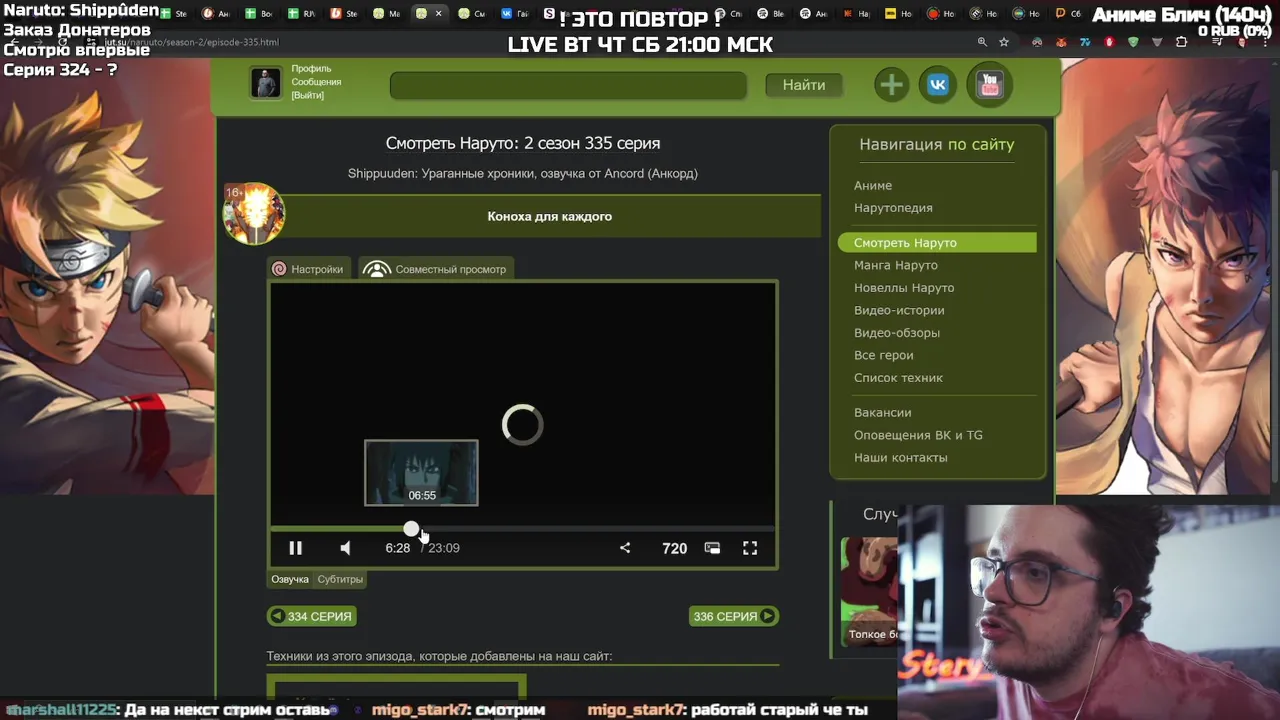
Task: Click the green plus icon
Action: coord(891,85)
